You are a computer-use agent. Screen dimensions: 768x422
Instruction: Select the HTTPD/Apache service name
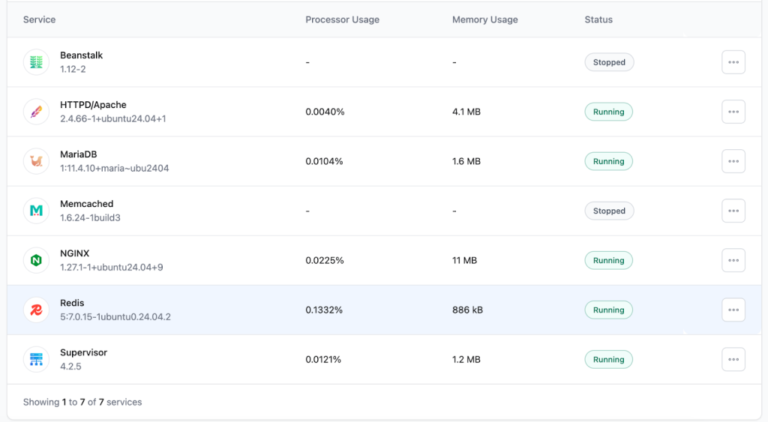(x=93, y=105)
